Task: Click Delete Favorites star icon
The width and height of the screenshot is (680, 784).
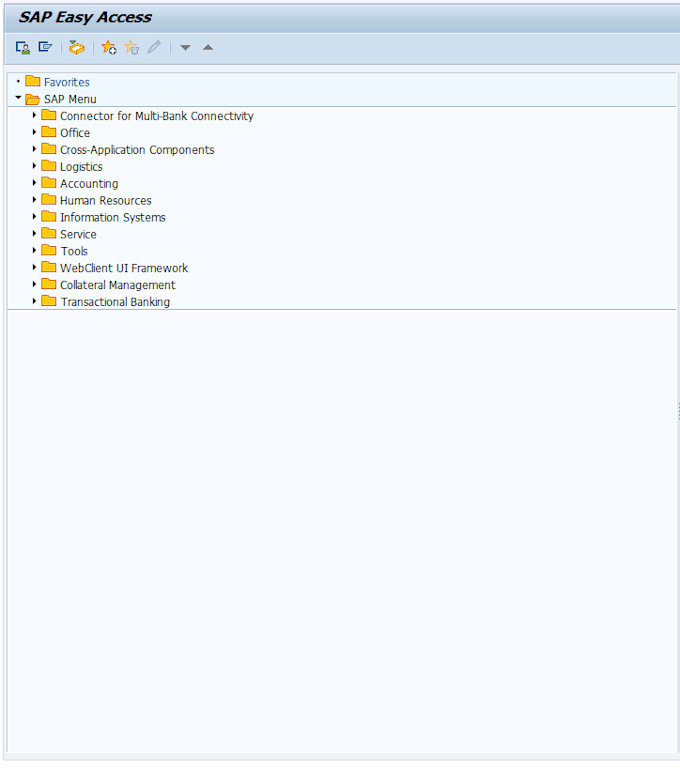Action: (x=132, y=48)
